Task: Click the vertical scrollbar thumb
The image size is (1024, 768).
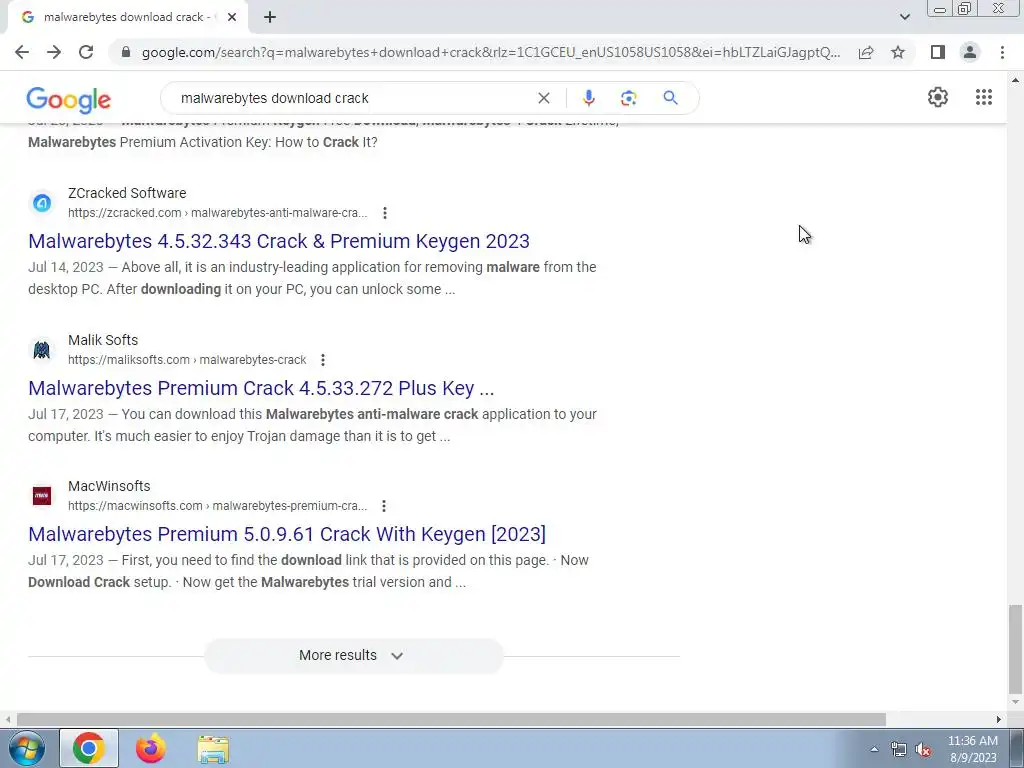Action: tap(1015, 650)
